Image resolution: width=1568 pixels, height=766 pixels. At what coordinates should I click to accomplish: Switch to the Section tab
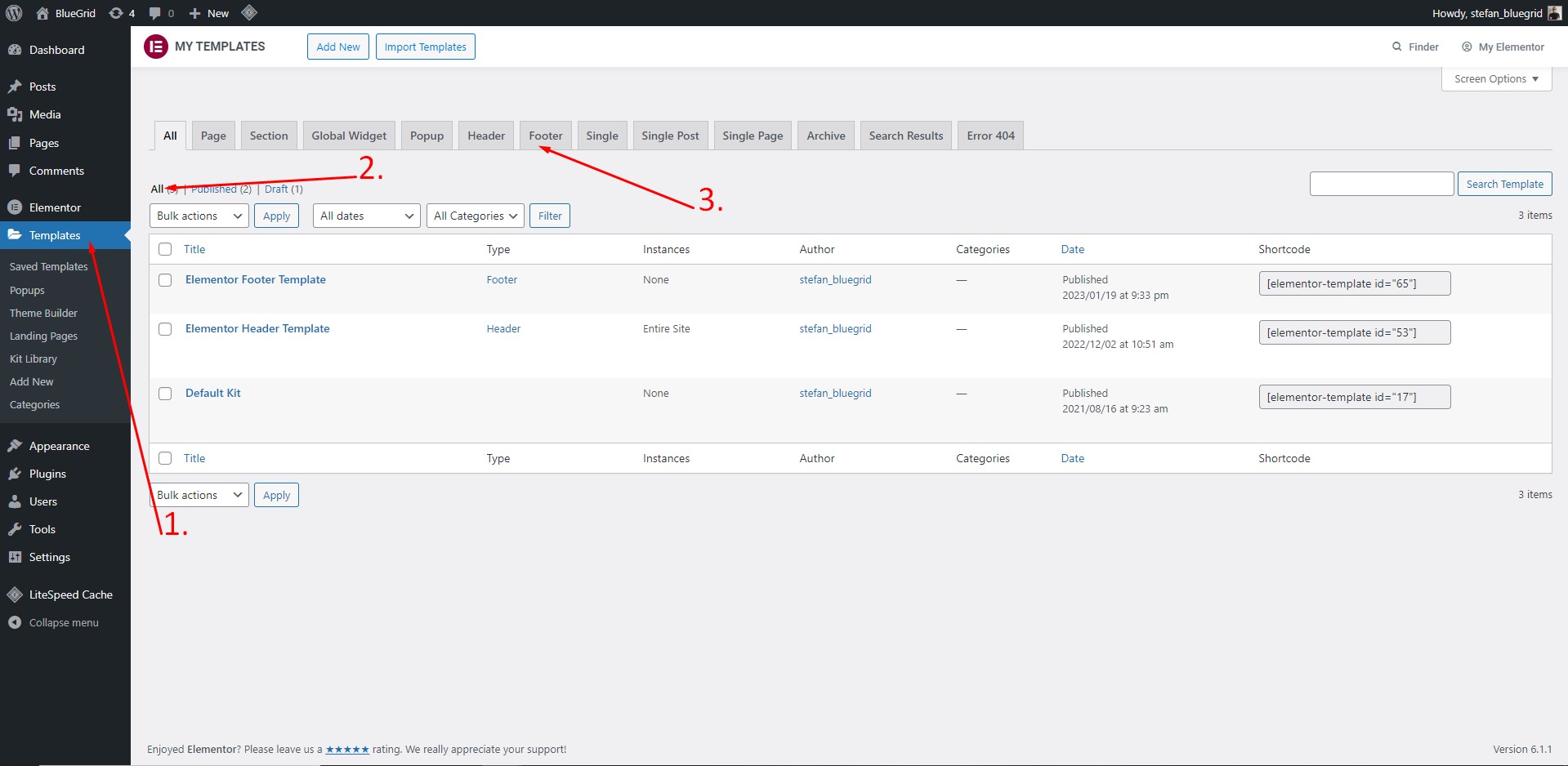click(269, 136)
